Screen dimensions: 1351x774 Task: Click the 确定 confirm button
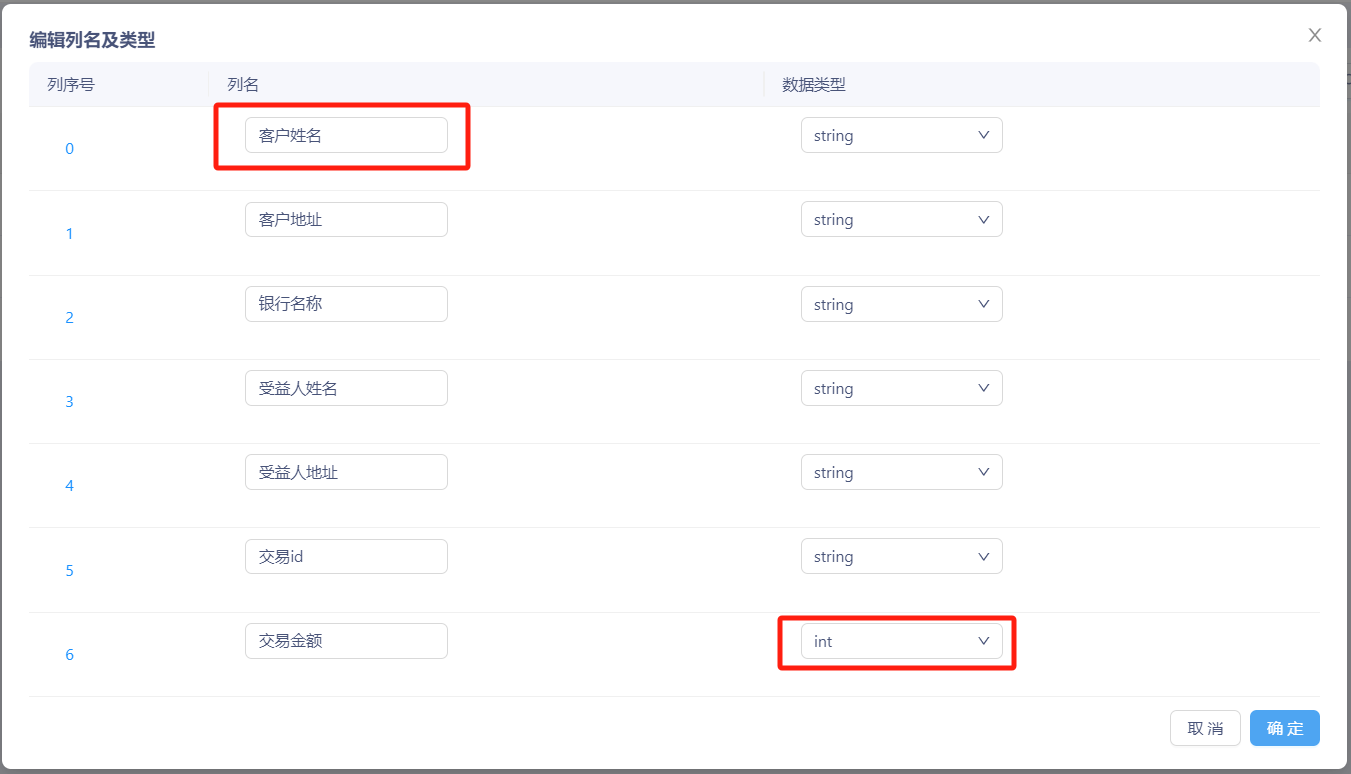coord(1284,728)
